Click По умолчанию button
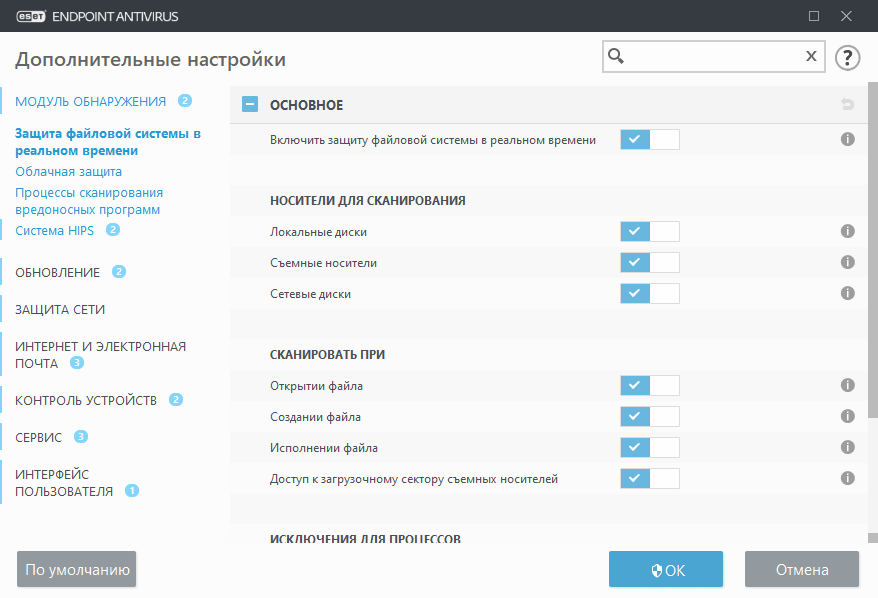Viewport: 878px width, 598px height. click(77, 569)
